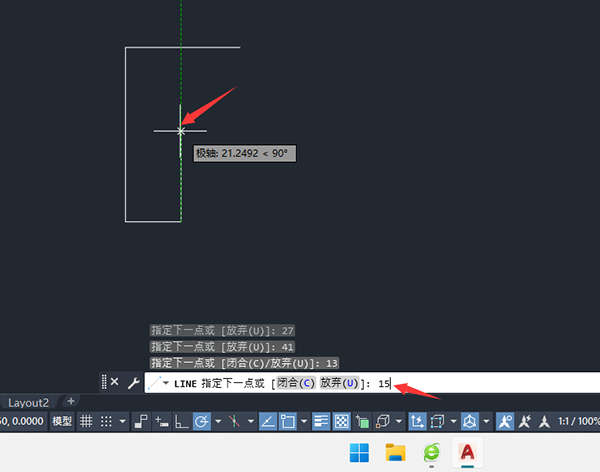This screenshot has height=472, width=600.
Task: Toggle 2D object snap icon
Action: coord(288,421)
